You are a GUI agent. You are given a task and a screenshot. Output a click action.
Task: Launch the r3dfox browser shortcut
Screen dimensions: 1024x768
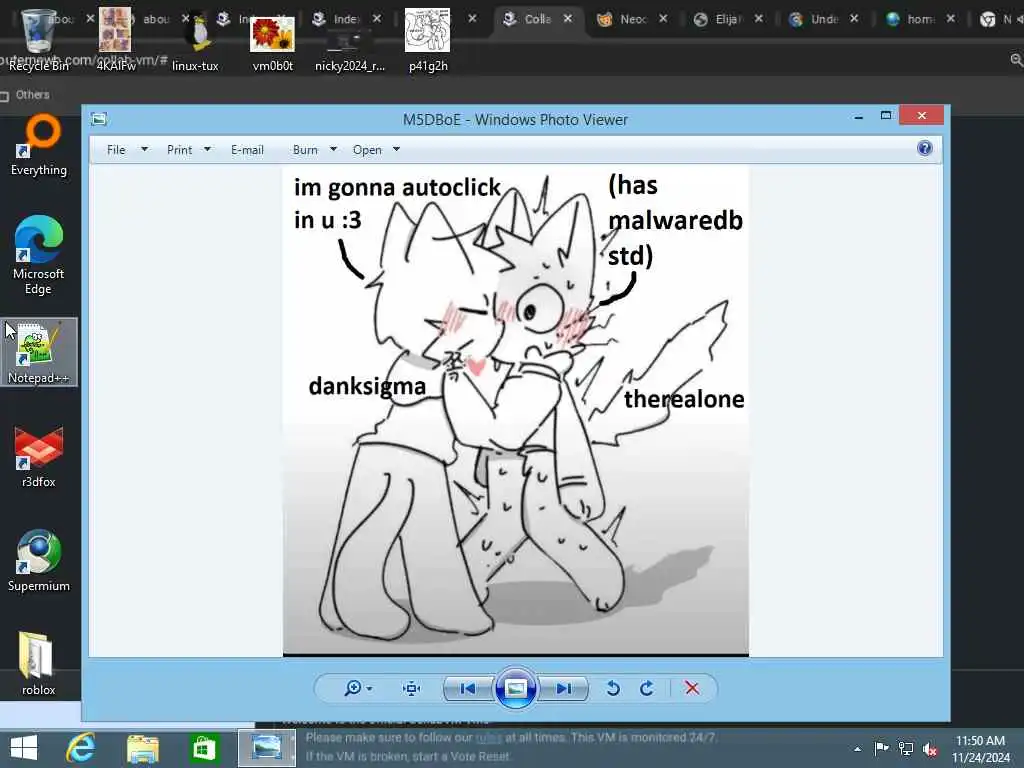point(39,457)
